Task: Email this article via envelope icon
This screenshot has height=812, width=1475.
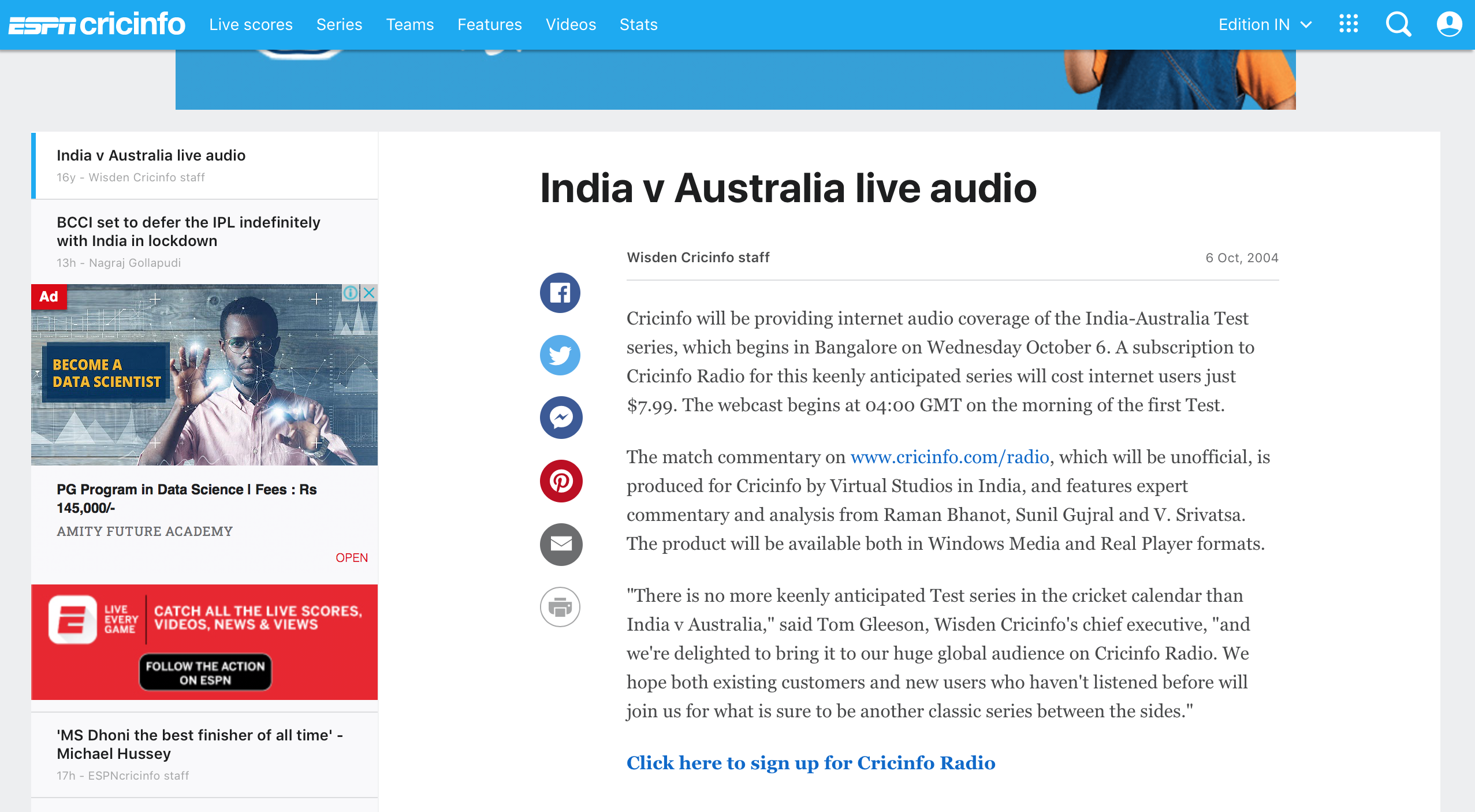Action: pyautogui.click(x=560, y=544)
